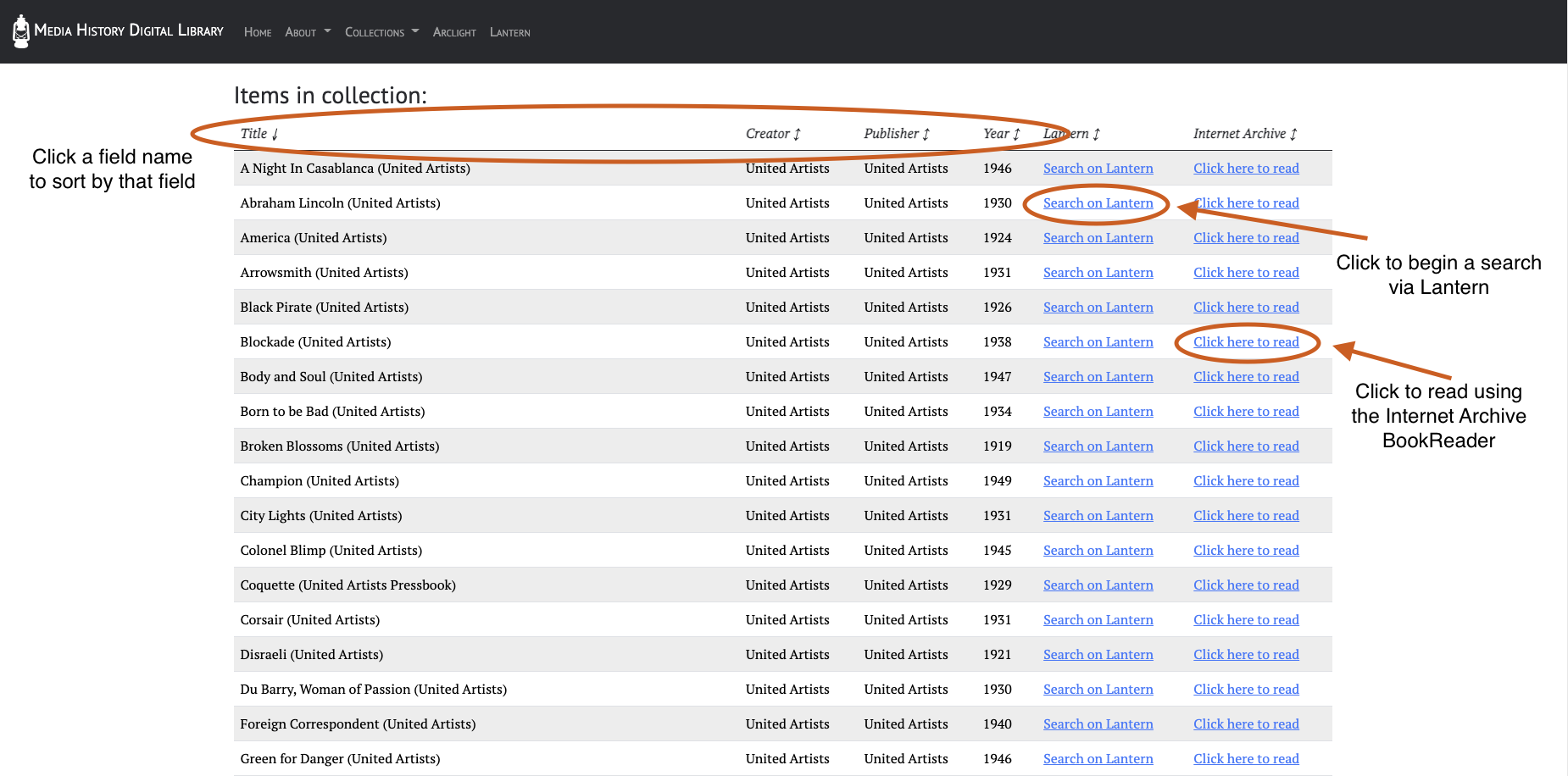The image size is (1568, 776).
Task: Go to Lantern from navbar
Action: (510, 32)
